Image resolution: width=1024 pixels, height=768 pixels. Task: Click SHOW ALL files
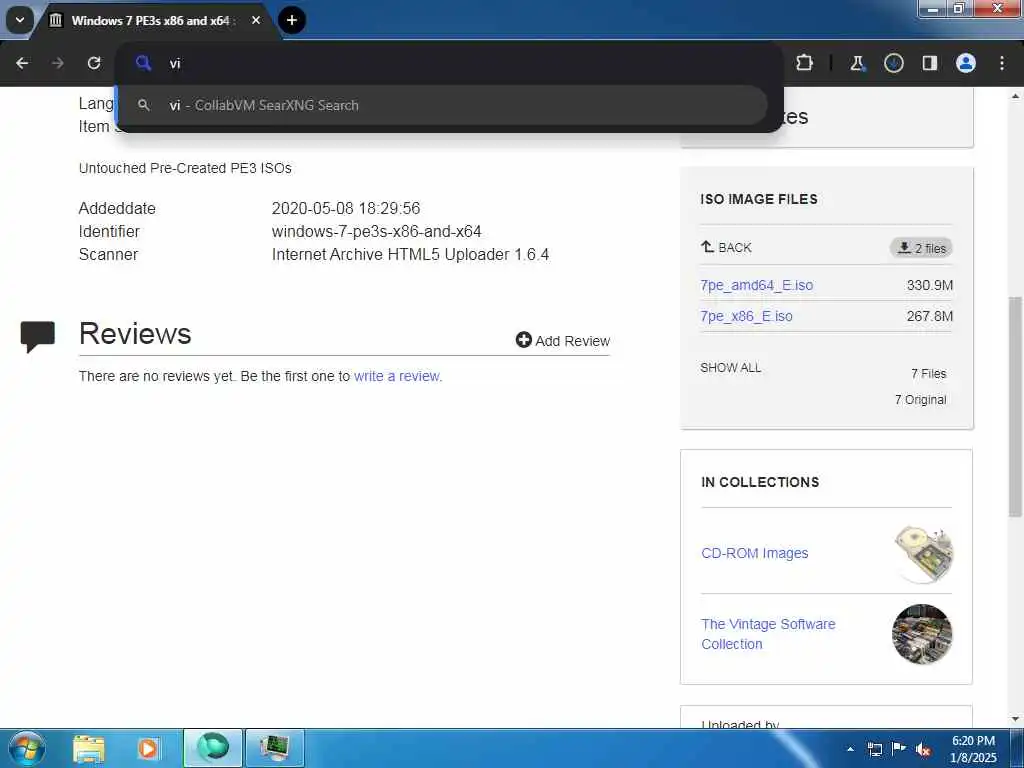click(731, 368)
